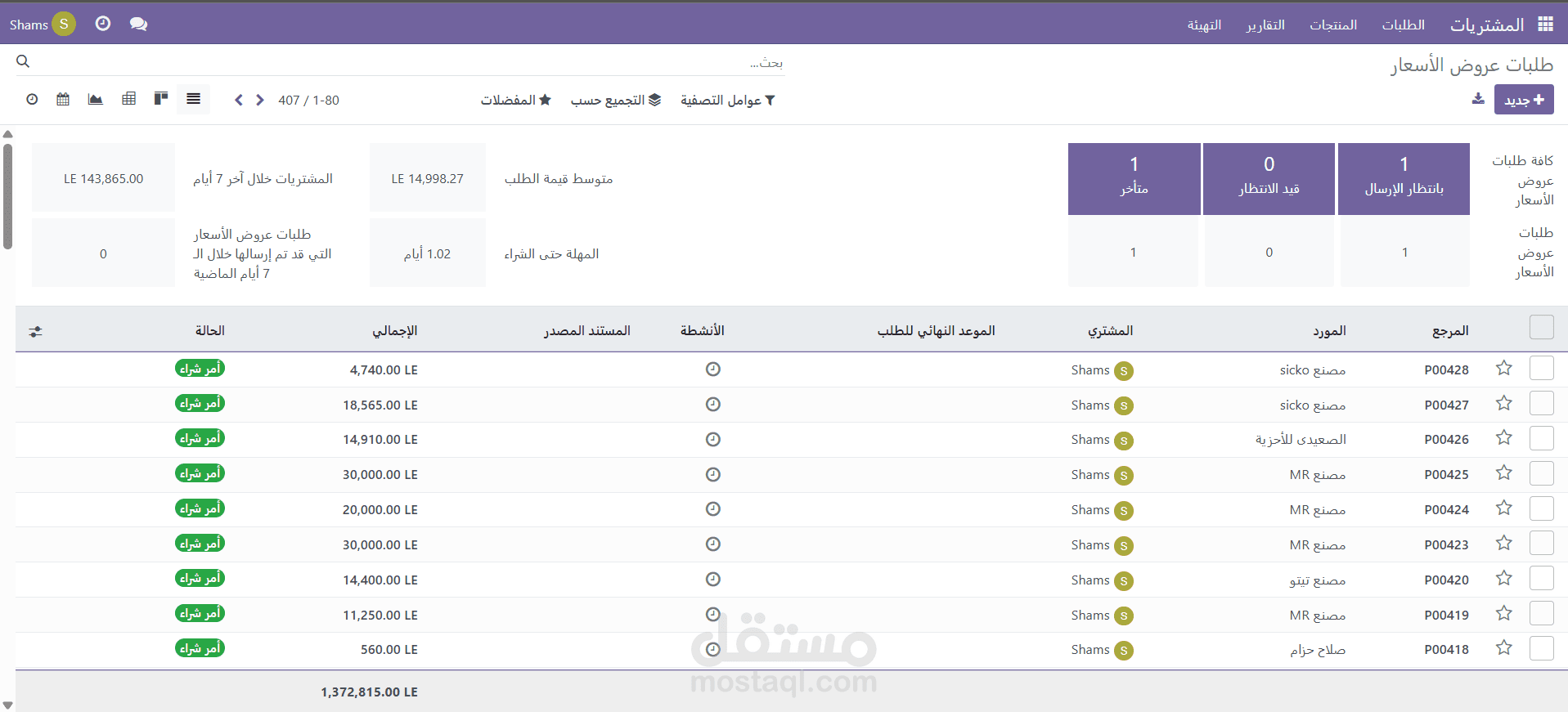Open the apps grid menu icon
The width and height of the screenshot is (1568, 712).
click(x=1545, y=25)
